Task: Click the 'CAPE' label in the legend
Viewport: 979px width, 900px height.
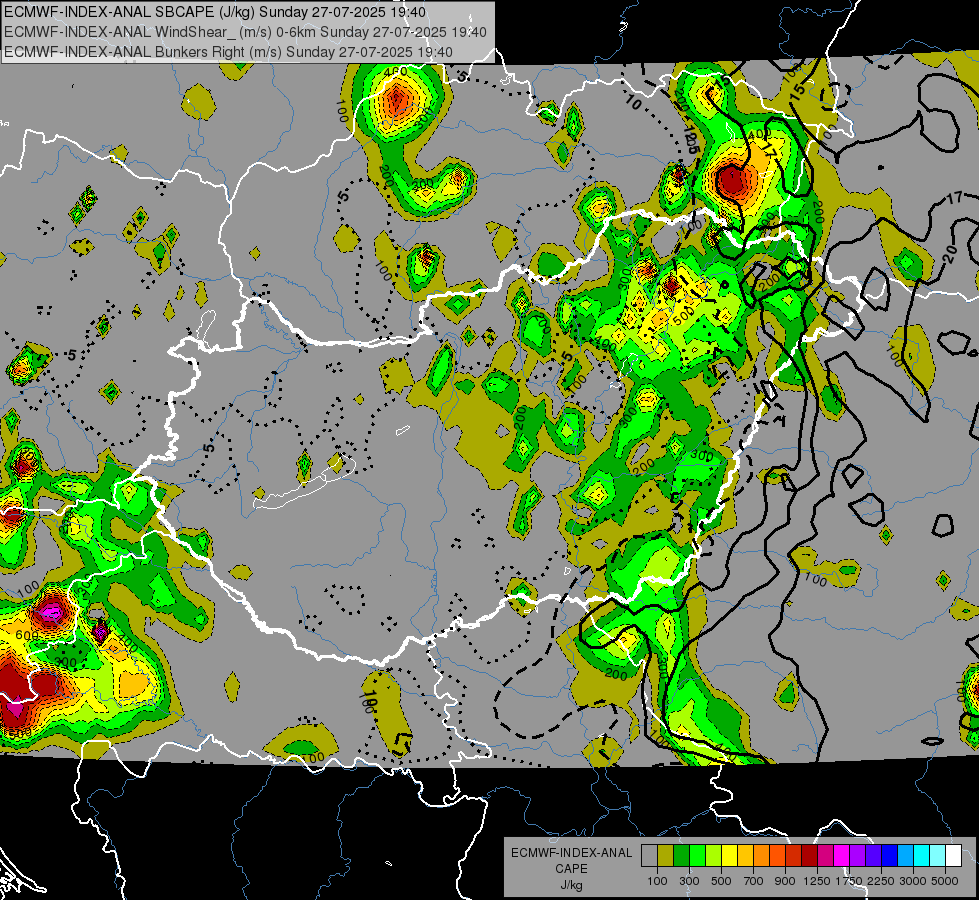Action: point(571,869)
